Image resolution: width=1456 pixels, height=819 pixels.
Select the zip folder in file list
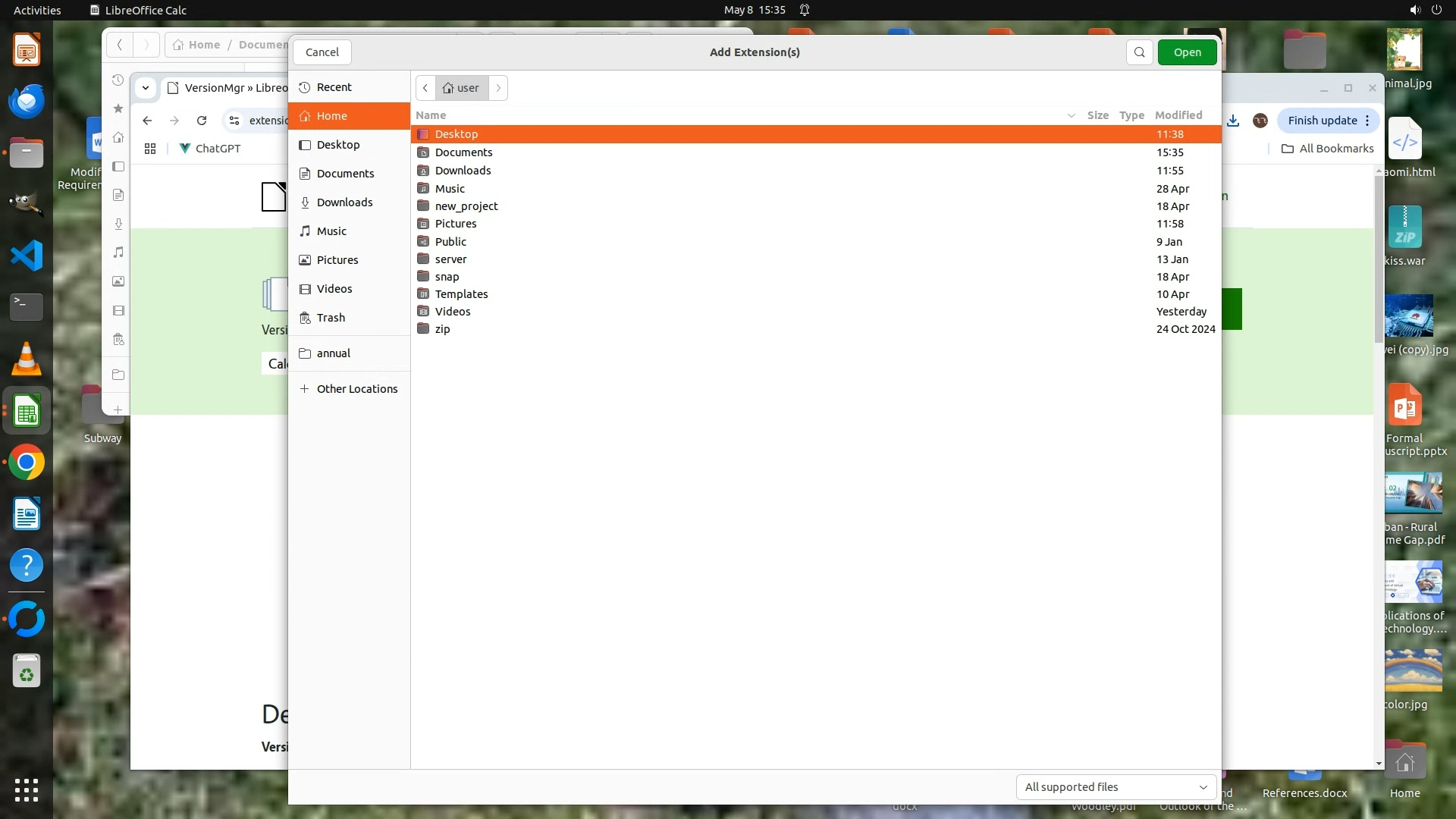442,329
